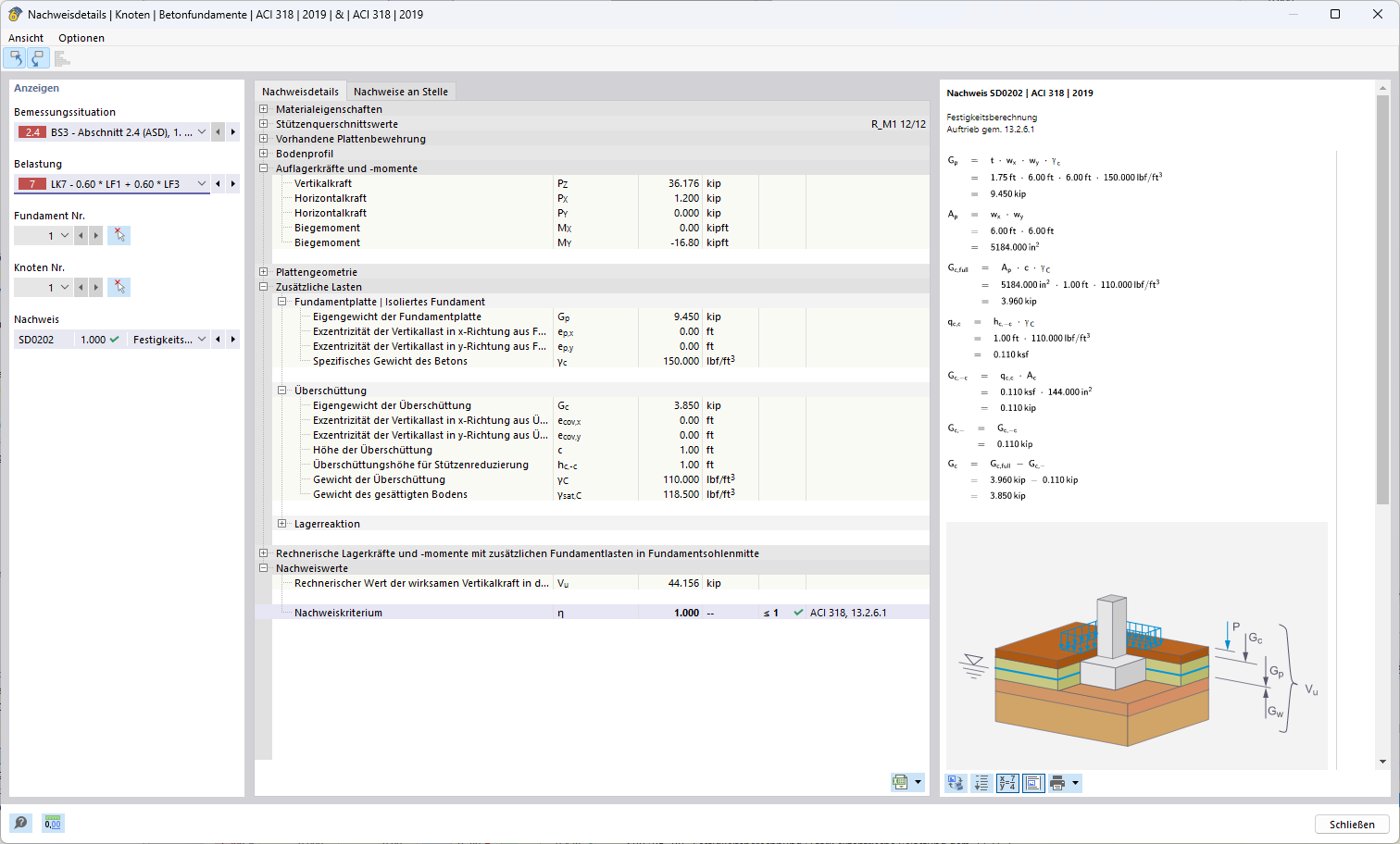This screenshot has height=844, width=1400.
Task: Click the Schließen button
Action: tap(1352, 824)
